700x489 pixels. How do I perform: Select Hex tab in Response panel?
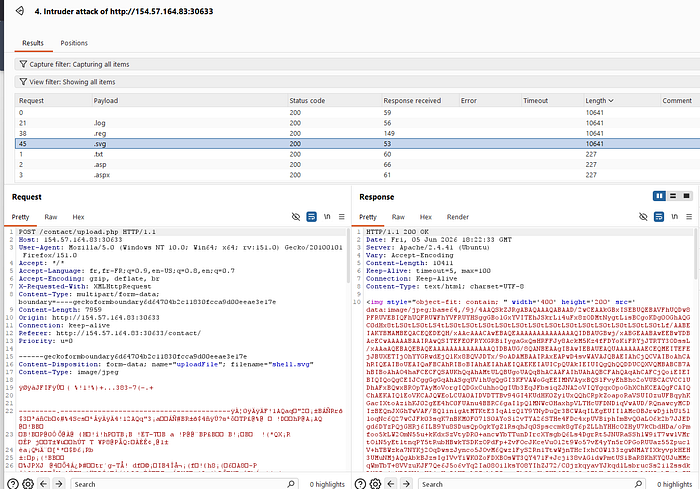click(x=425, y=217)
